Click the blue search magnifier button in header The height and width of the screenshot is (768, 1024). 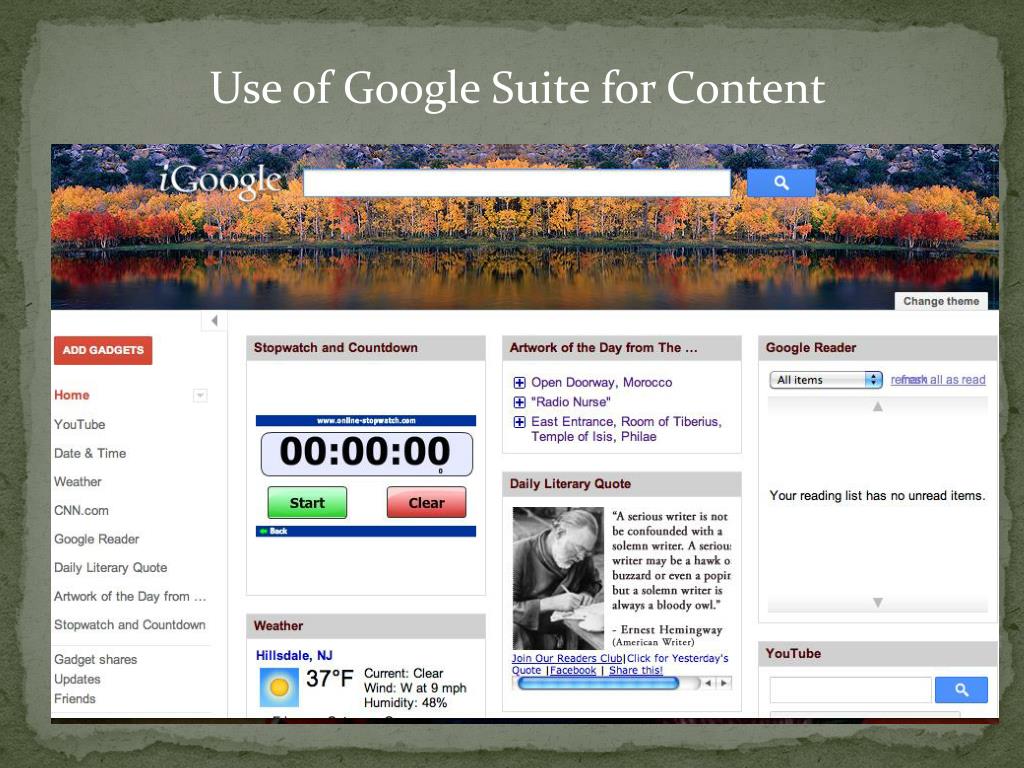pyautogui.click(x=781, y=183)
